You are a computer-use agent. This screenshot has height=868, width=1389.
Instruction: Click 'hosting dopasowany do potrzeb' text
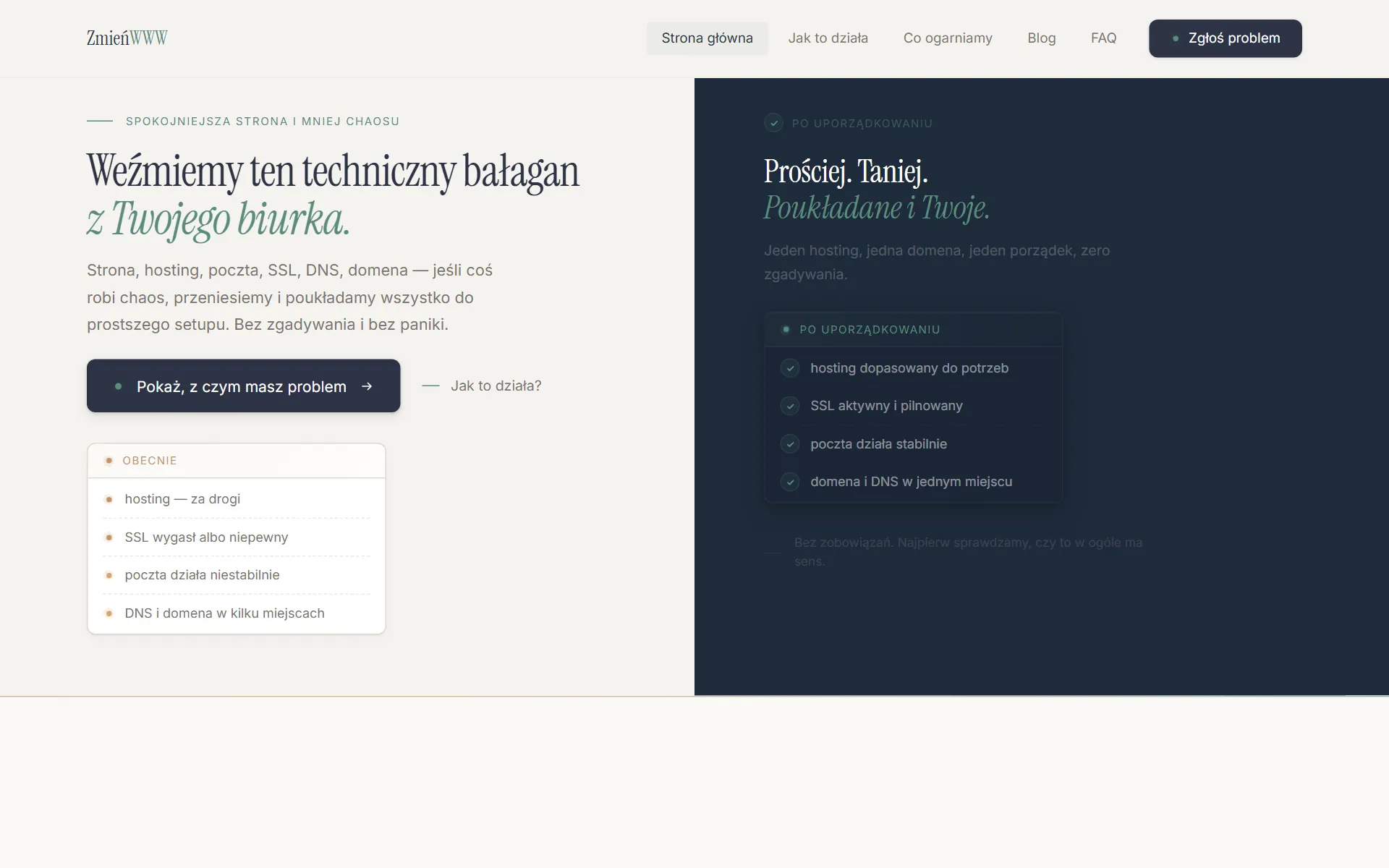coord(909,368)
